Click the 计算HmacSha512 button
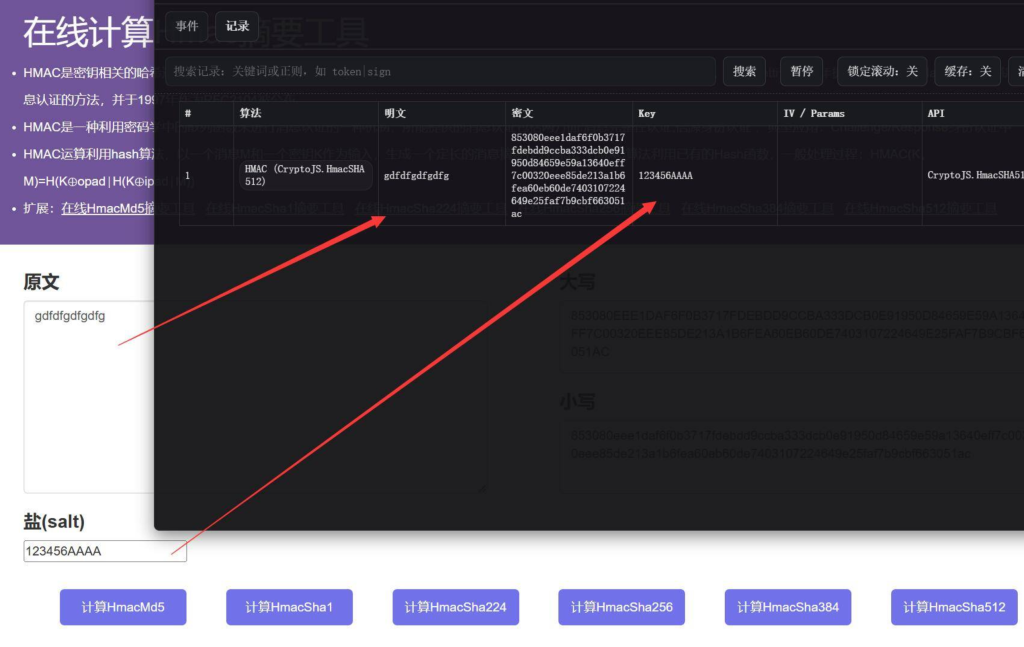1024x647 pixels. (x=954, y=607)
